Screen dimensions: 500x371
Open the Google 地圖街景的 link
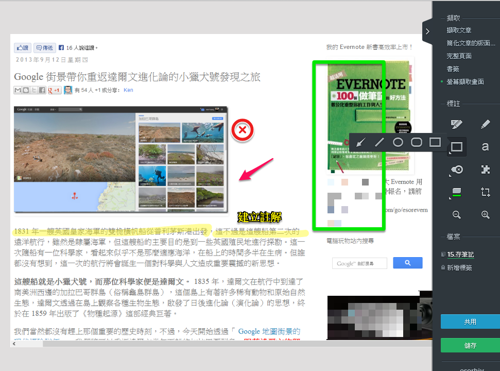click(269, 331)
